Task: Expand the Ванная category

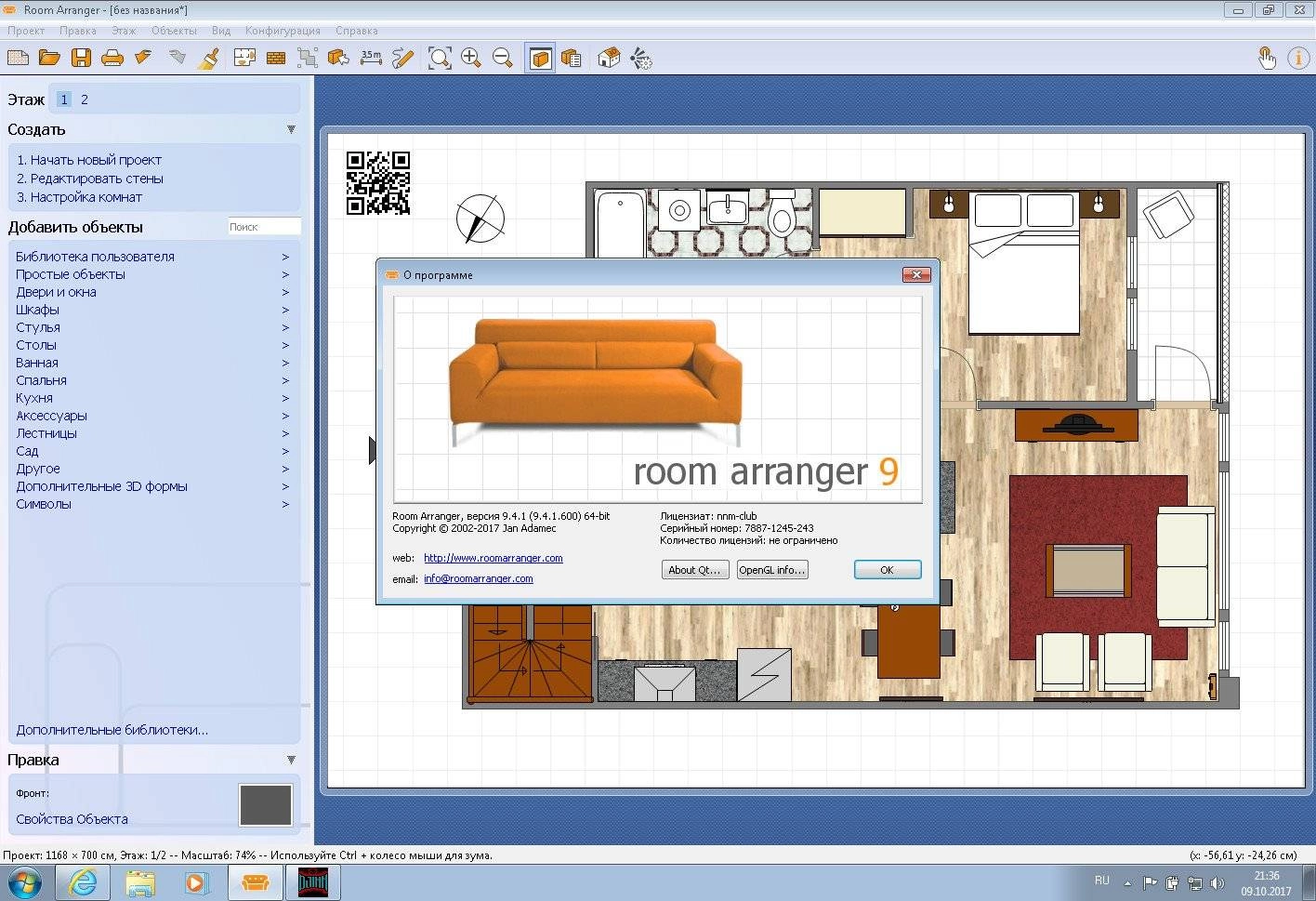Action: [x=152, y=363]
